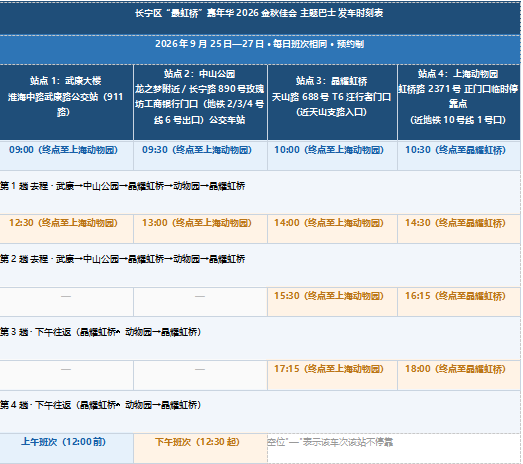
Task: Select the 10:30 departure cell
Action: coord(459,155)
